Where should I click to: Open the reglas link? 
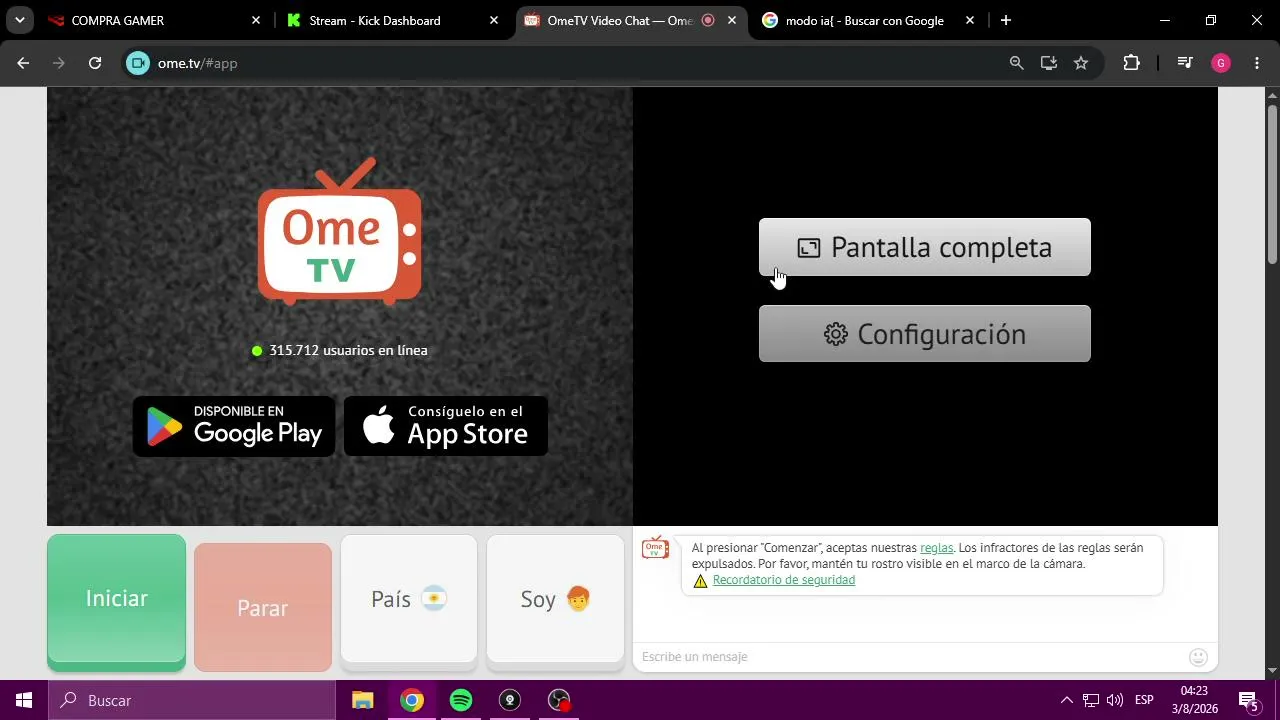[937, 548]
